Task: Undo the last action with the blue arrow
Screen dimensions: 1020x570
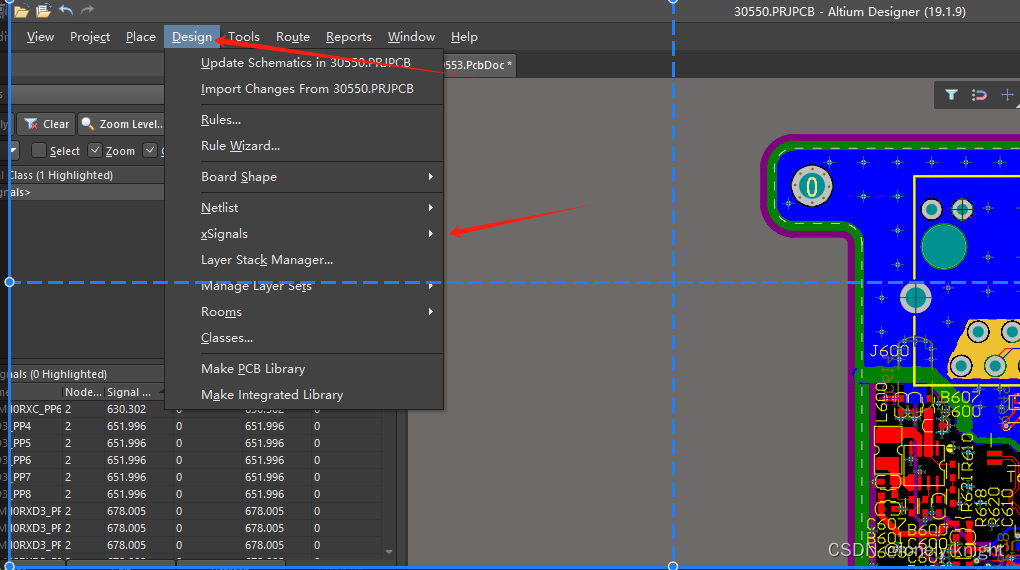Action: [x=66, y=10]
